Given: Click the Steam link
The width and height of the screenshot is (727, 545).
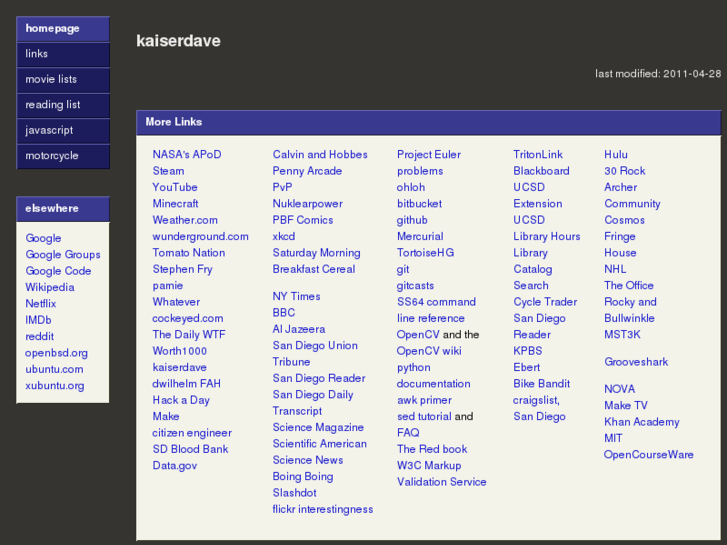Looking at the screenshot, I should pos(168,171).
